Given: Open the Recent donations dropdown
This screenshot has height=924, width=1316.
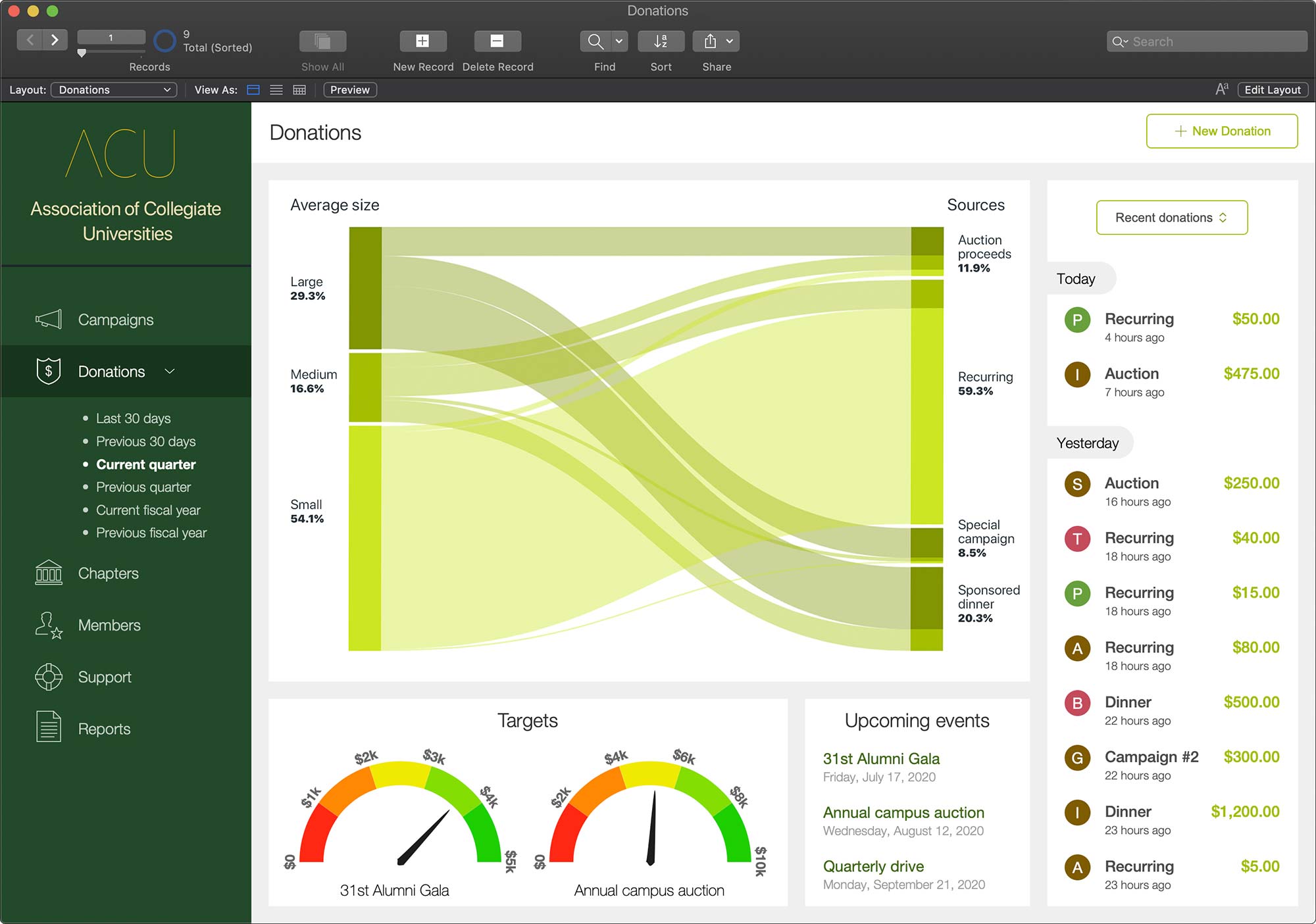Looking at the screenshot, I should coord(1171,217).
